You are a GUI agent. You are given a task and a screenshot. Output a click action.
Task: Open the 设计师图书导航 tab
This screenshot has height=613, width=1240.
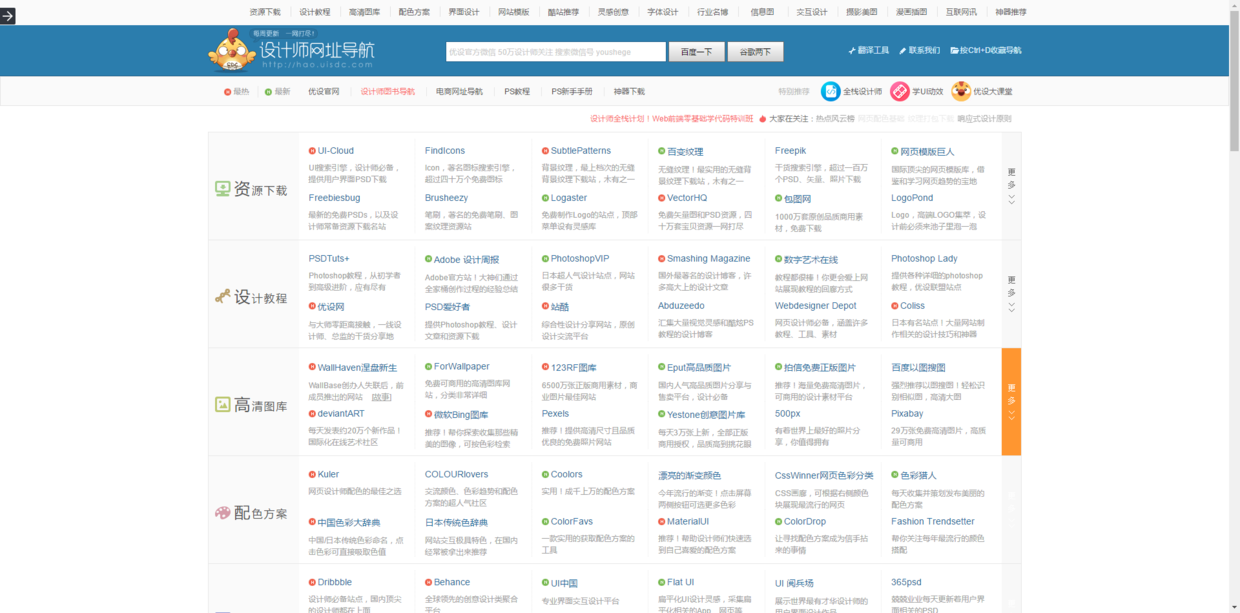(388, 91)
